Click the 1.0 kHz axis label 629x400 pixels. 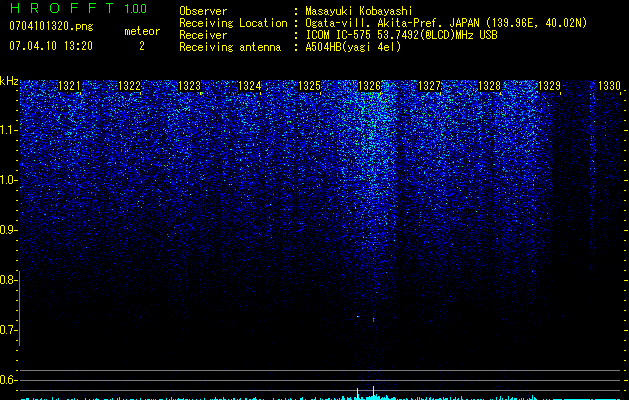(x=8, y=180)
